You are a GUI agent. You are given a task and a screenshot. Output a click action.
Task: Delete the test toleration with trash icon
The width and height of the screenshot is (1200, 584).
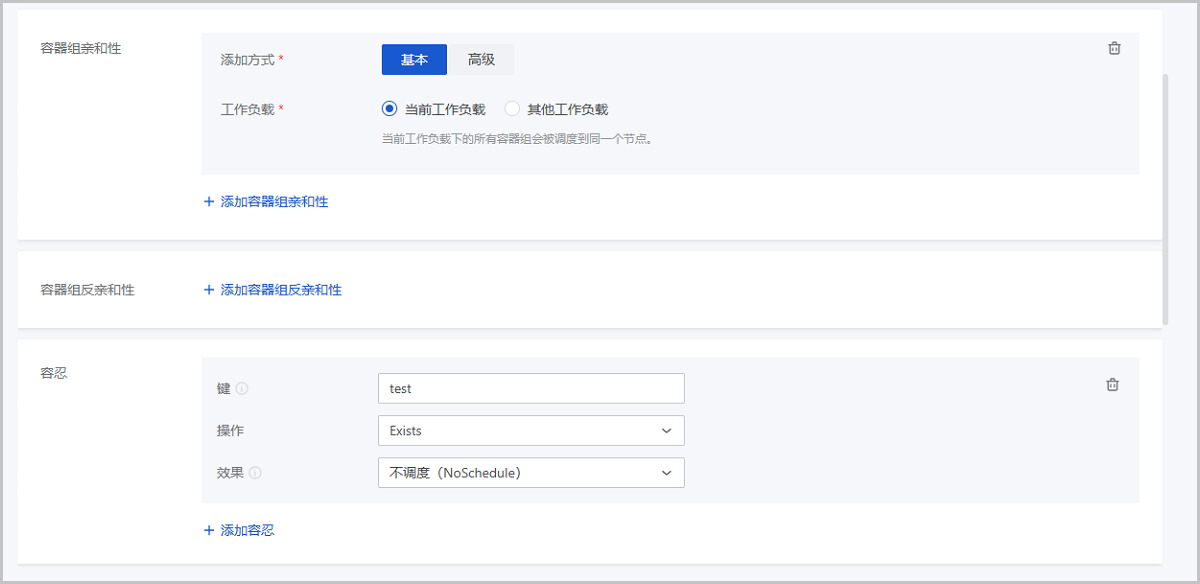1112,385
